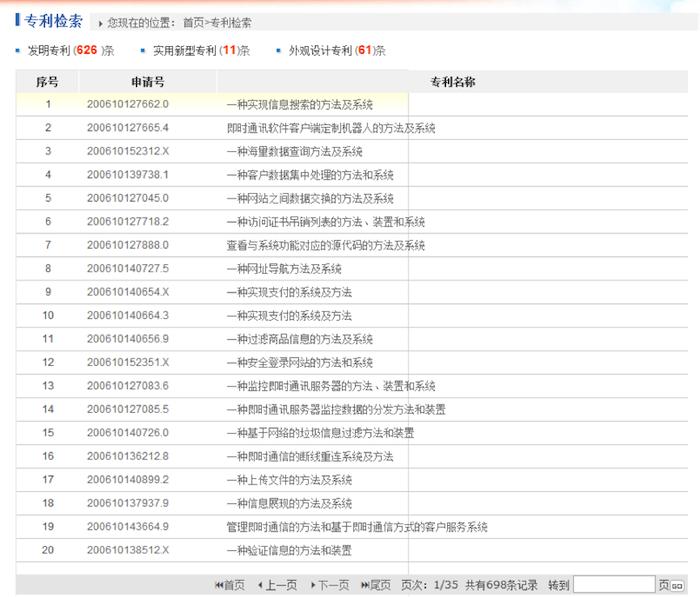Screen dimensions: 700x597
Task: Jump to last page with 尾页
Action: pos(376,584)
